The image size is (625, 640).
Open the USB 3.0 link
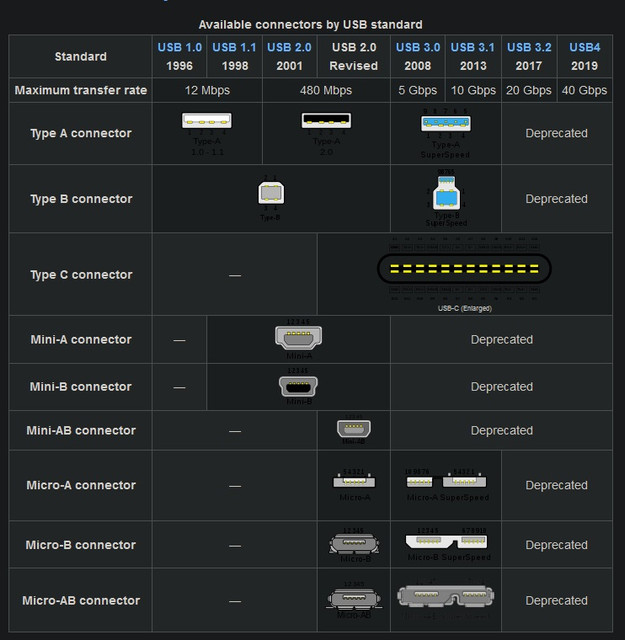(418, 47)
